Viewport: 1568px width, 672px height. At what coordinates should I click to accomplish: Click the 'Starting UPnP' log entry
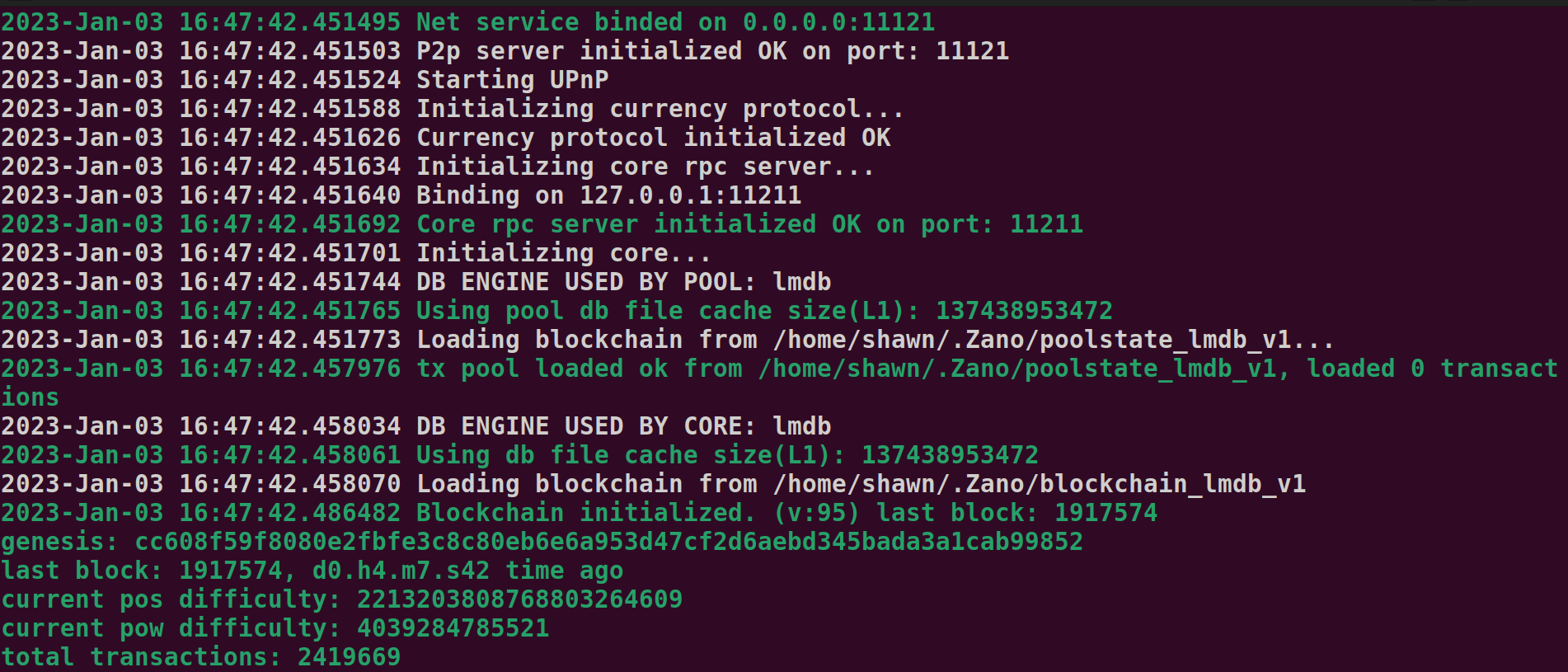[305, 80]
